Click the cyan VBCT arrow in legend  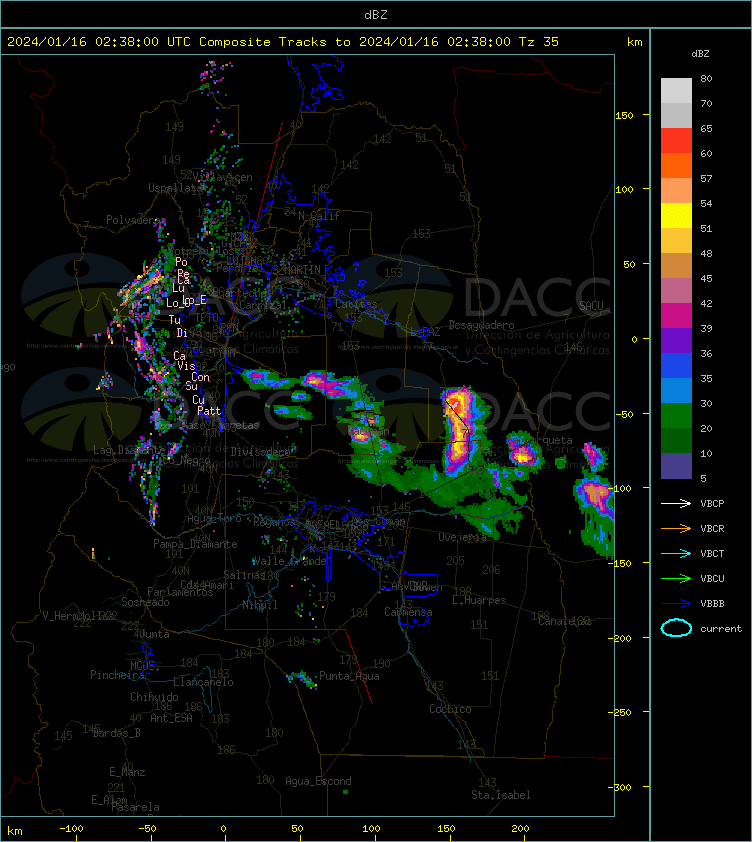click(676, 553)
